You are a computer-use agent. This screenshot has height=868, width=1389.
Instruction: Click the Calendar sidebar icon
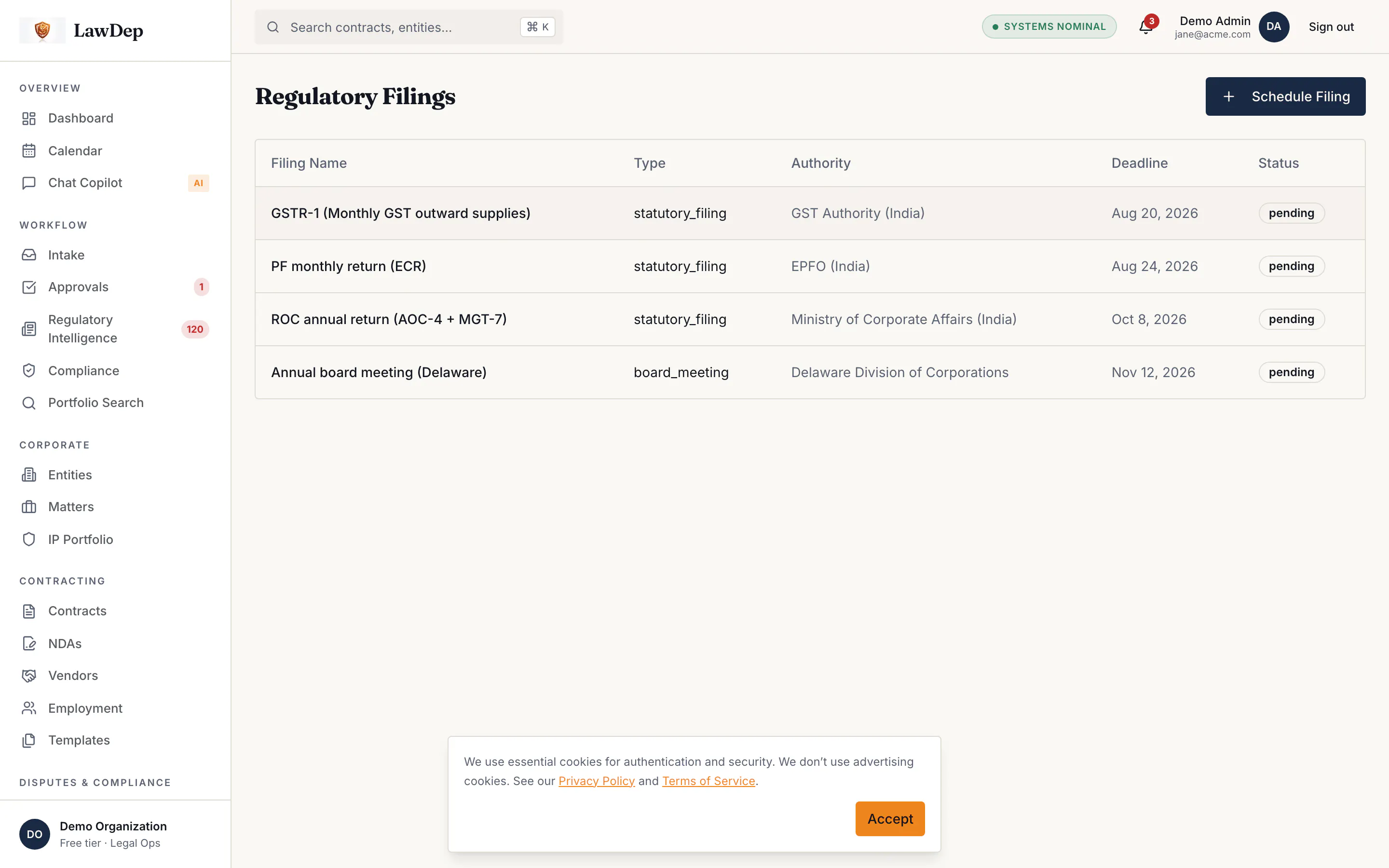(x=29, y=151)
